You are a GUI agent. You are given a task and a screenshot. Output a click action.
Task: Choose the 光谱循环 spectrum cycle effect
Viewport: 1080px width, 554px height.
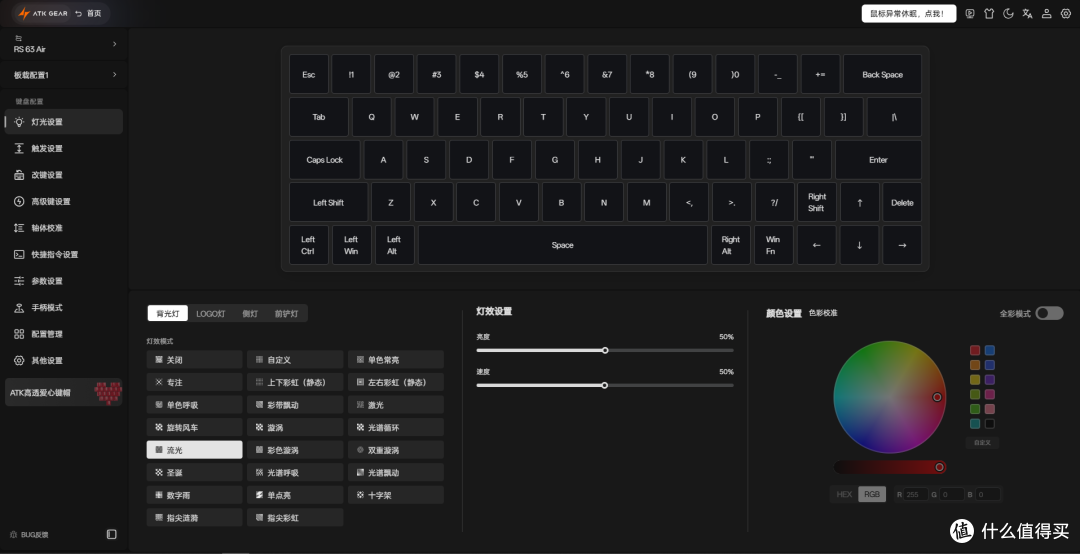[x=395, y=427]
